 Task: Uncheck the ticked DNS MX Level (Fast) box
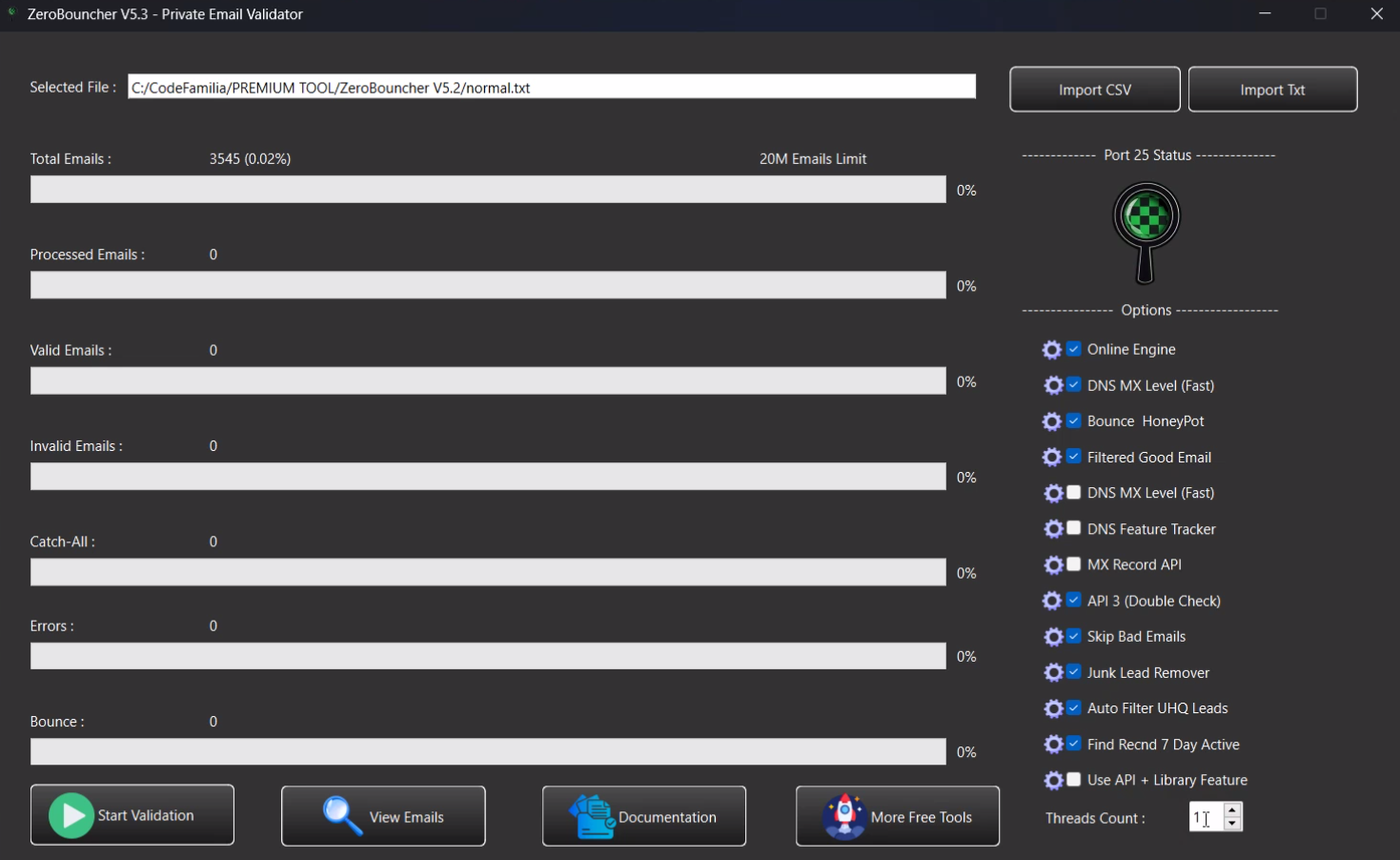[x=1074, y=385]
